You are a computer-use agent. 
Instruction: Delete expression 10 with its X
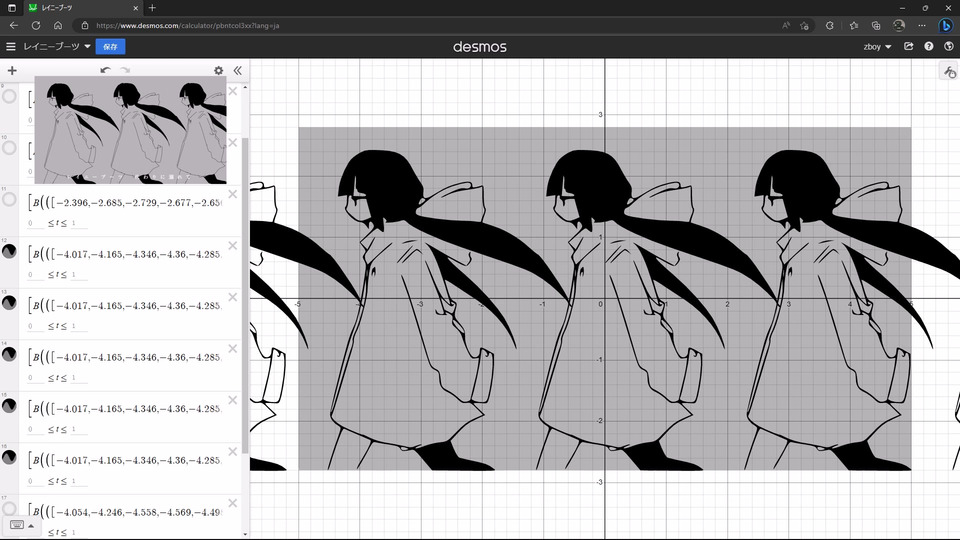tap(233, 143)
